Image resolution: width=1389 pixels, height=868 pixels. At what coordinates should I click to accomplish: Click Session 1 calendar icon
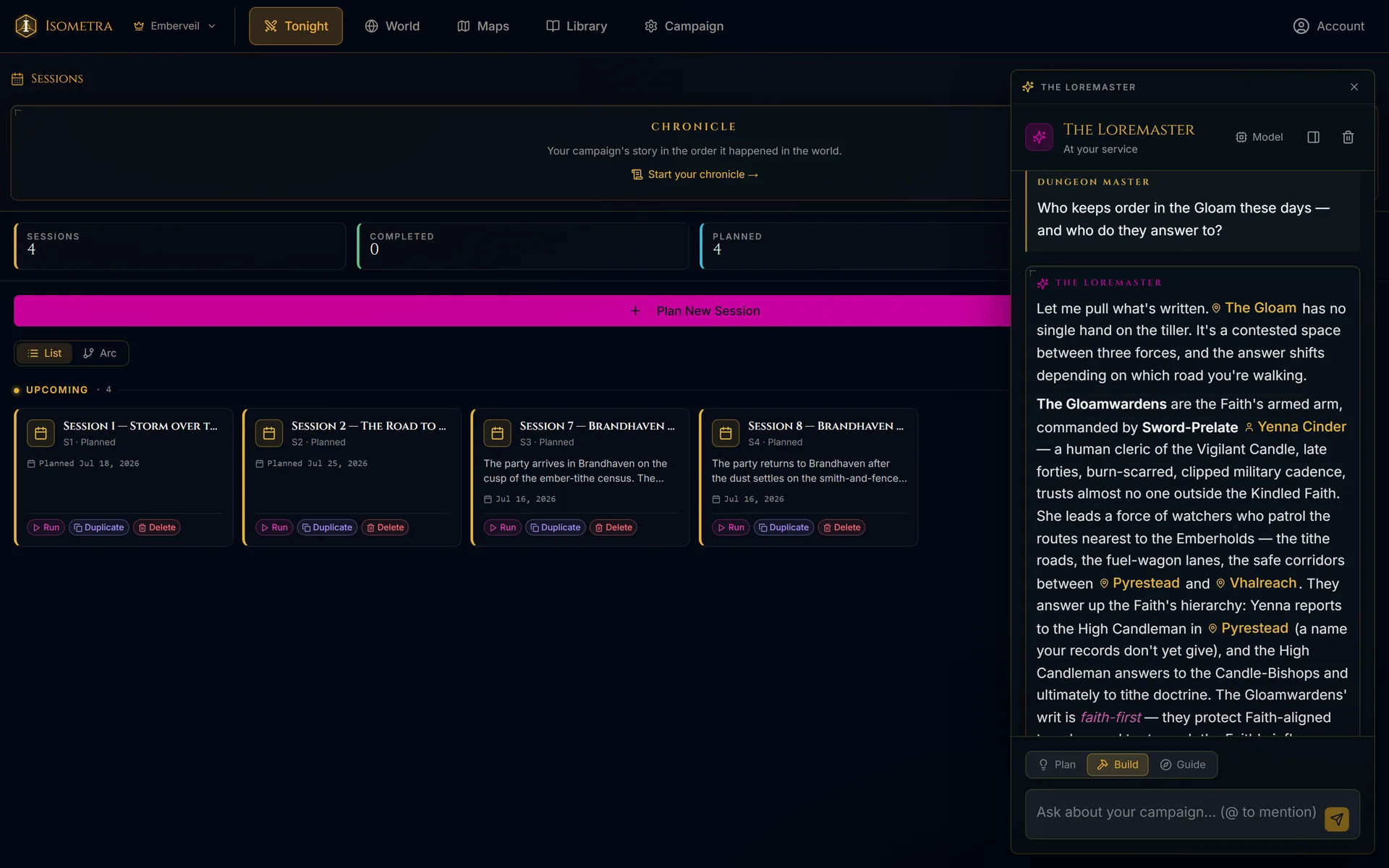(41, 433)
